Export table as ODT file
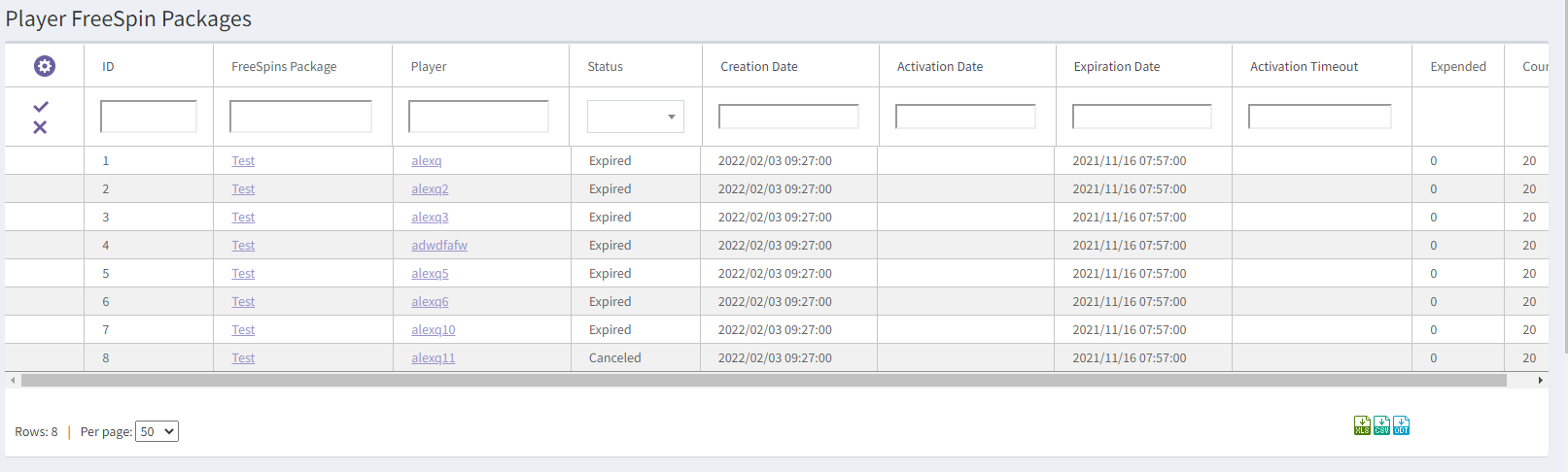The image size is (1568, 472). (1401, 425)
